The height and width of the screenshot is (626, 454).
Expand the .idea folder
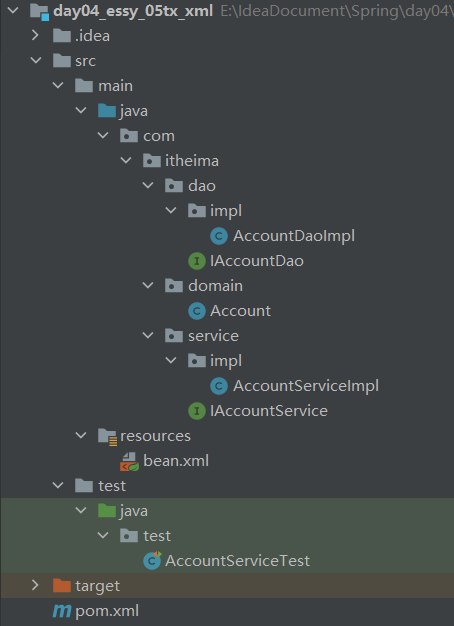pos(35,36)
